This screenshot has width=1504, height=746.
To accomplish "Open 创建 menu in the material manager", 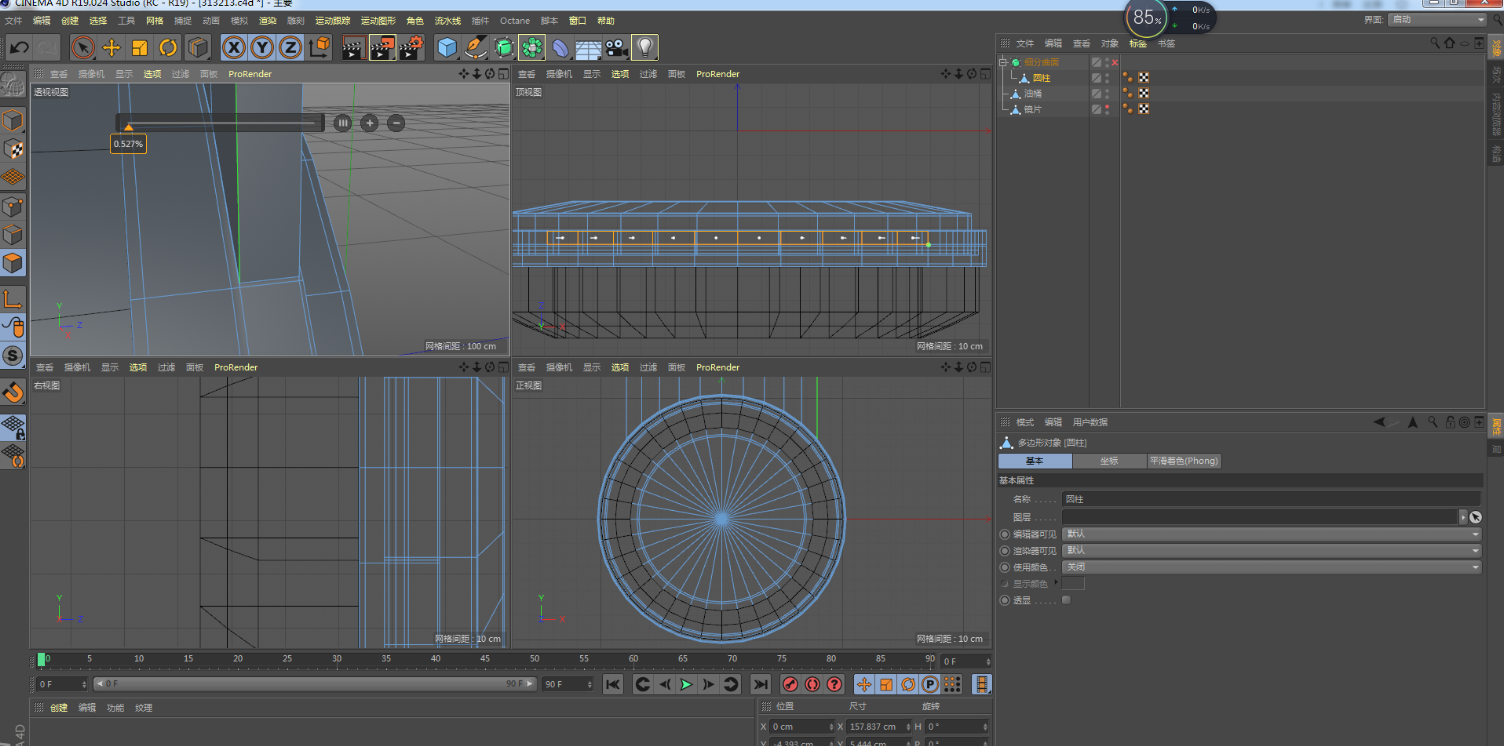I will tap(59, 708).
